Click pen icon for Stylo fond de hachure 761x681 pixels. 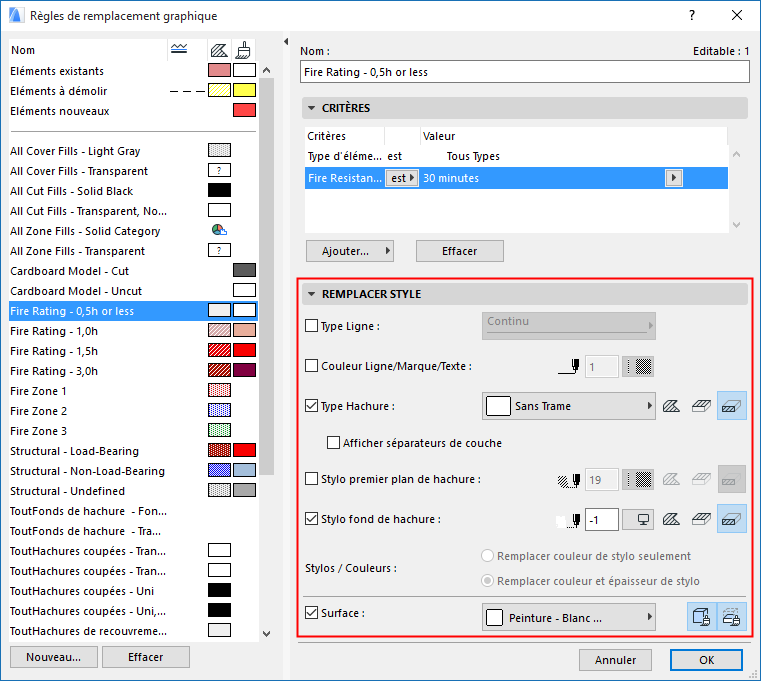click(x=569, y=520)
